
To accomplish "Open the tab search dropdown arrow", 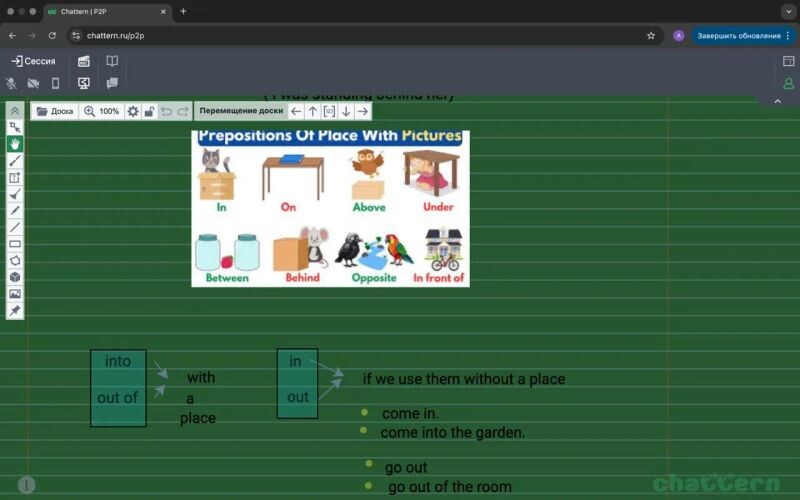I will (x=787, y=11).
